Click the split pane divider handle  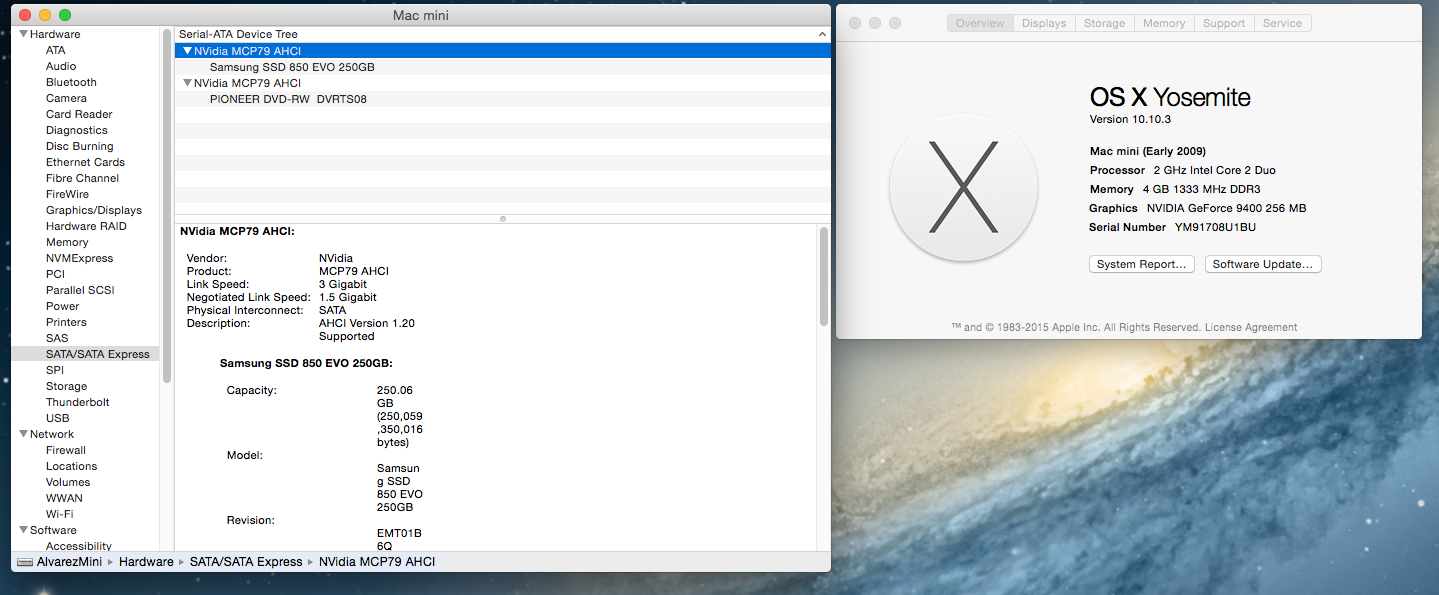pos(502,218)
